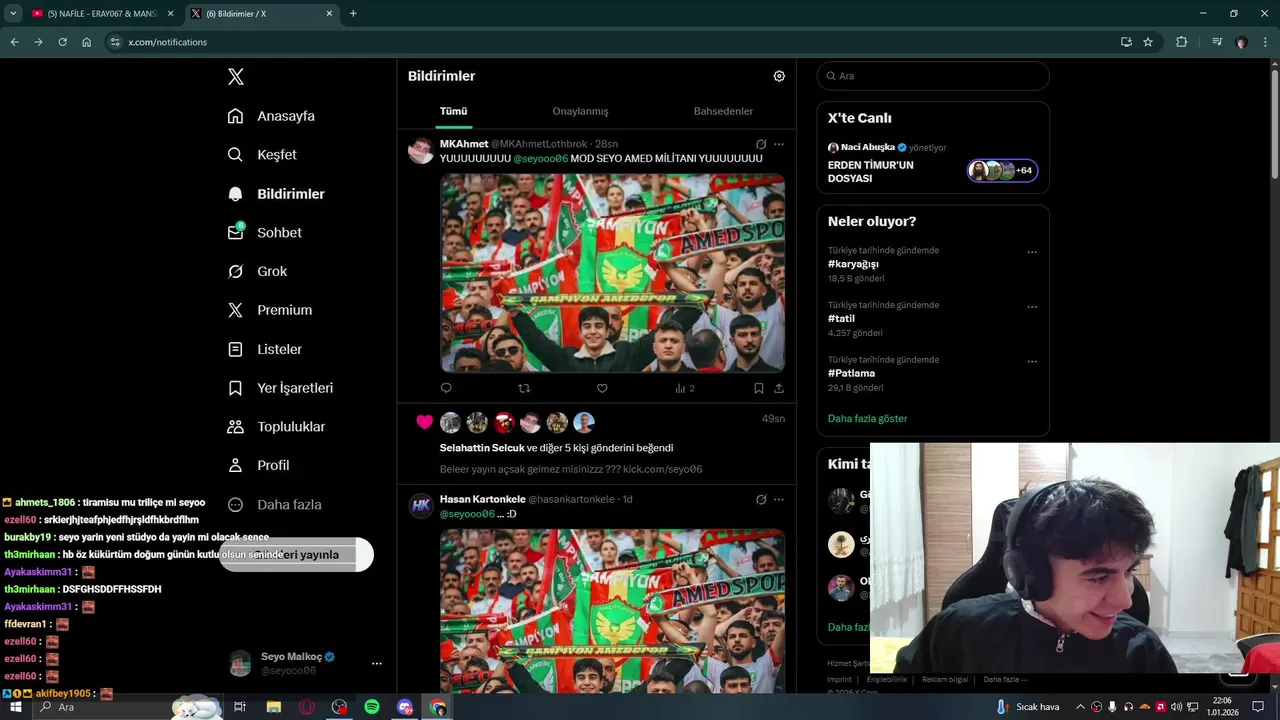Open a new browser tab
The image size is (1280, 720).
[353, 14]
